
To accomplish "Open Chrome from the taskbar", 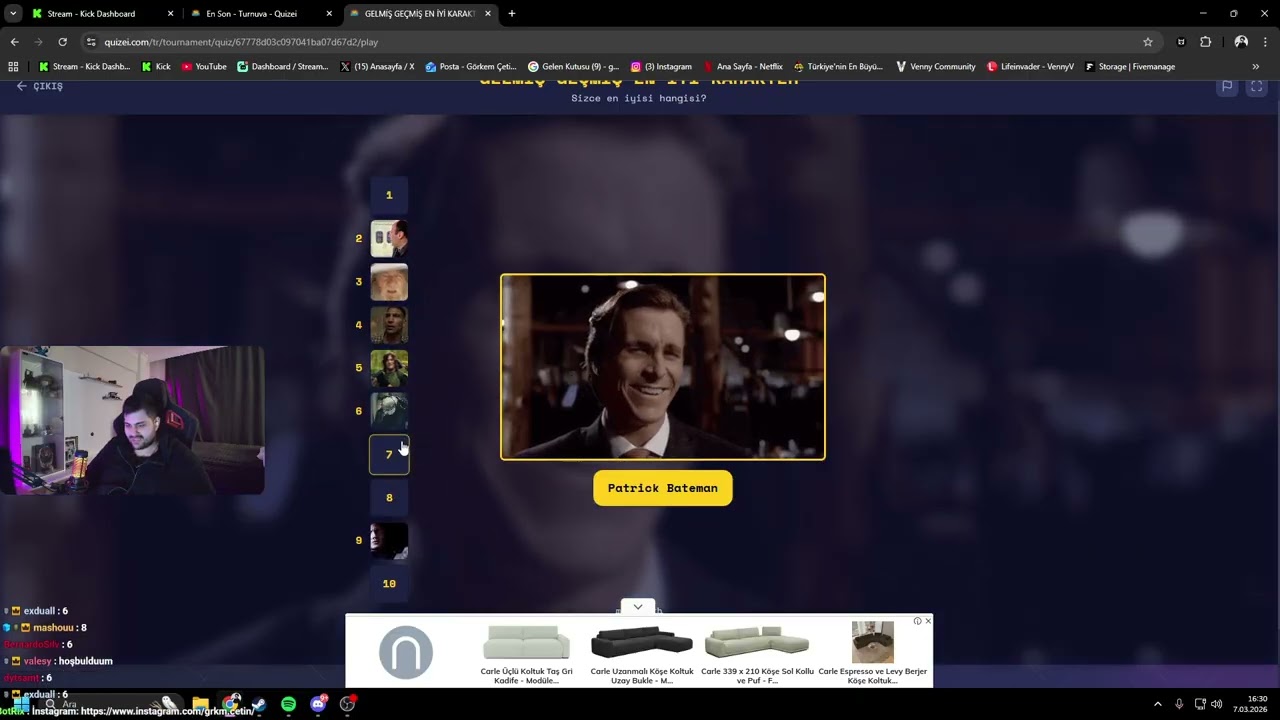I will coord(231,704).
